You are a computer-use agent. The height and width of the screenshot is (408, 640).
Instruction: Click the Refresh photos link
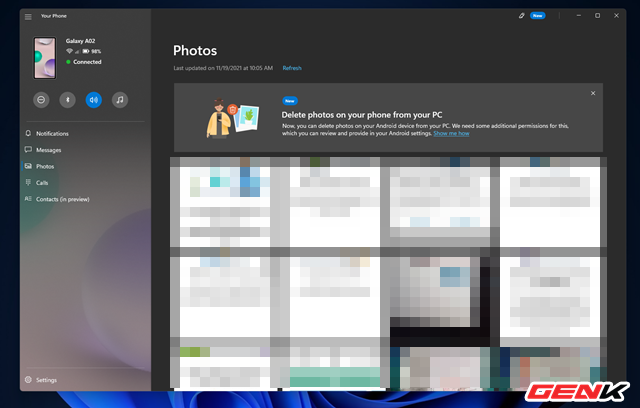pyautogui.click(x=292, y=68)
